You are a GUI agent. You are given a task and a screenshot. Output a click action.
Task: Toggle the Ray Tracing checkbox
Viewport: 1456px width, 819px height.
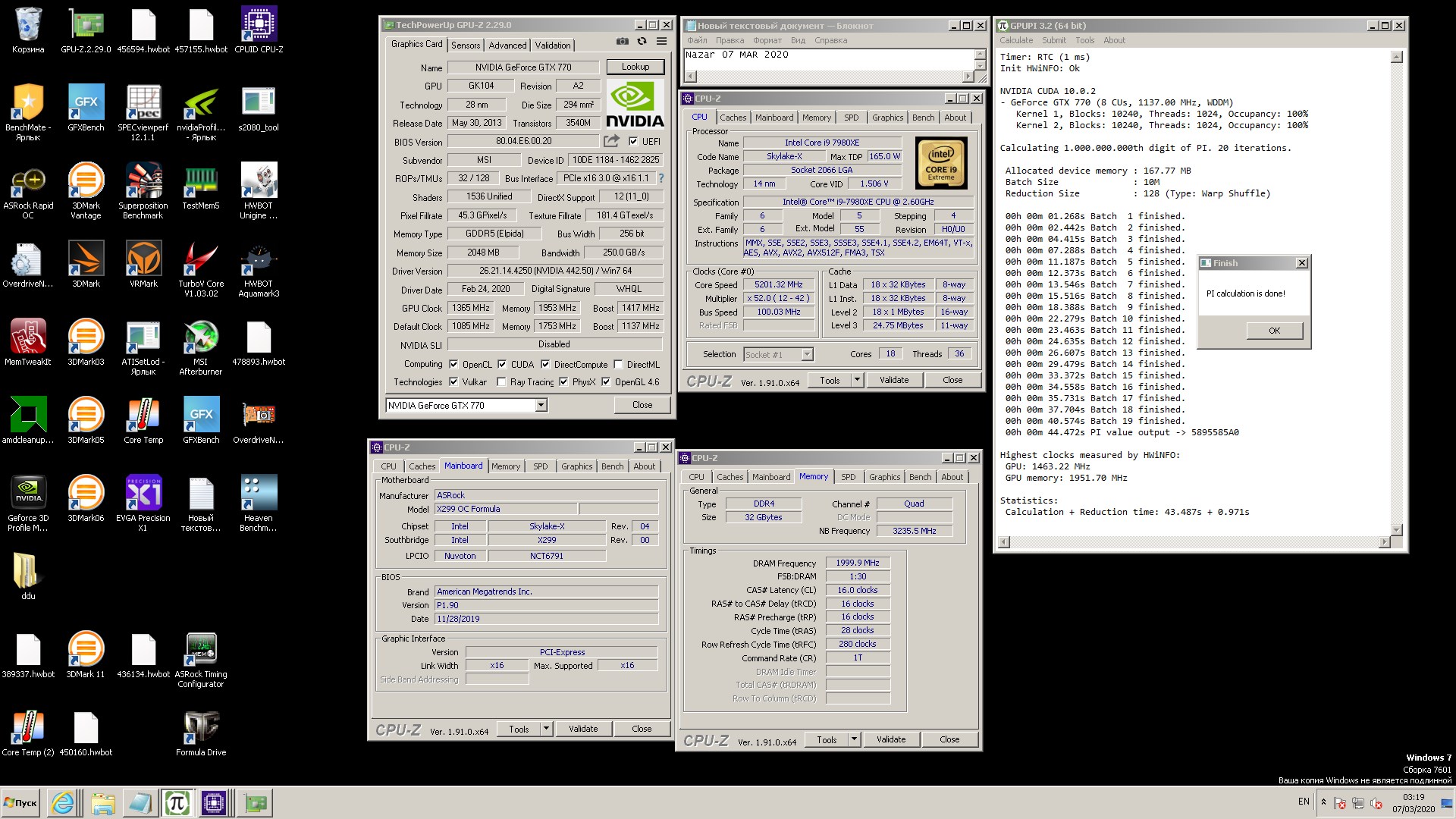pos(501,381)
